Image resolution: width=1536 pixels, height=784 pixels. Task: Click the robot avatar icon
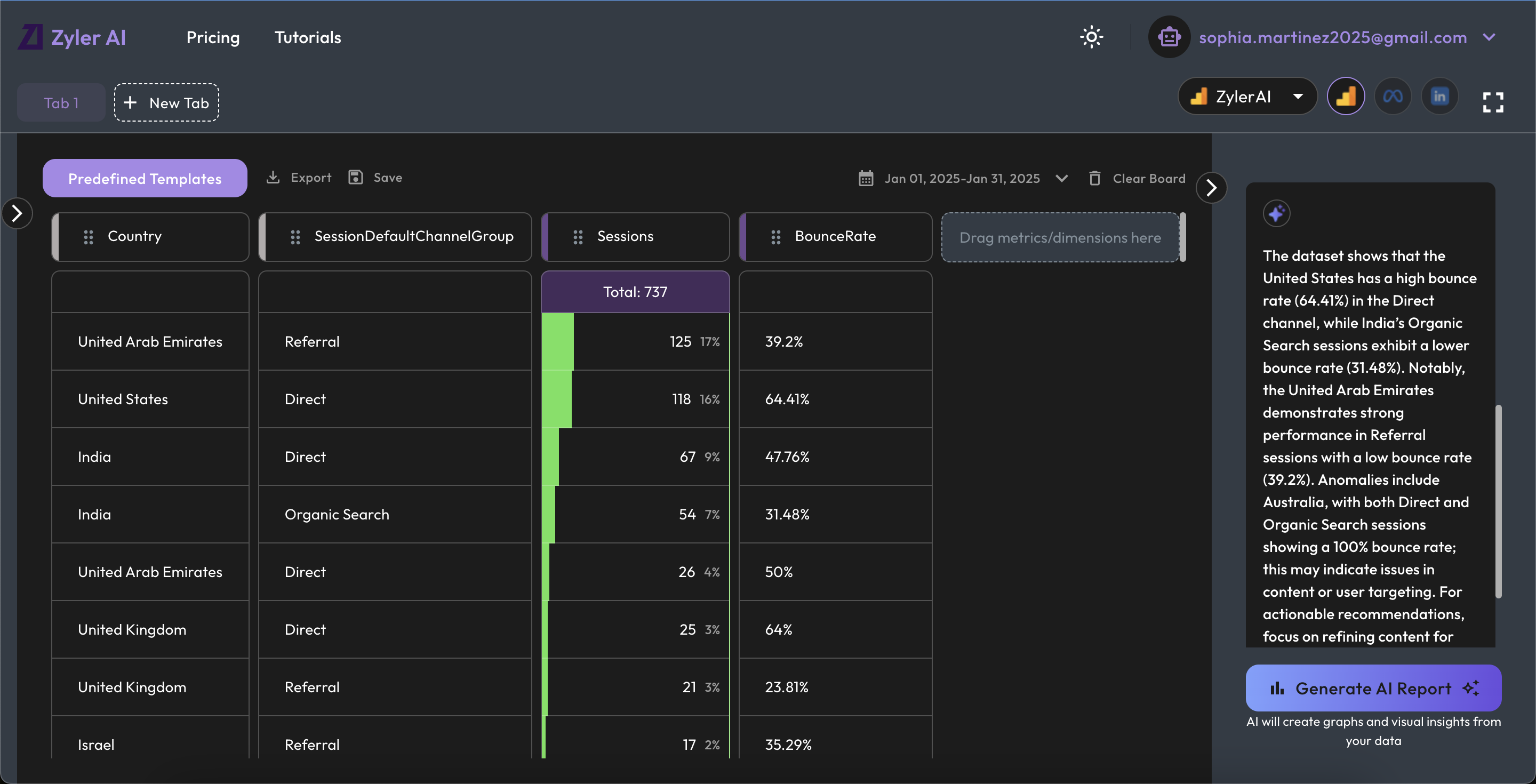coord(1169,37)
